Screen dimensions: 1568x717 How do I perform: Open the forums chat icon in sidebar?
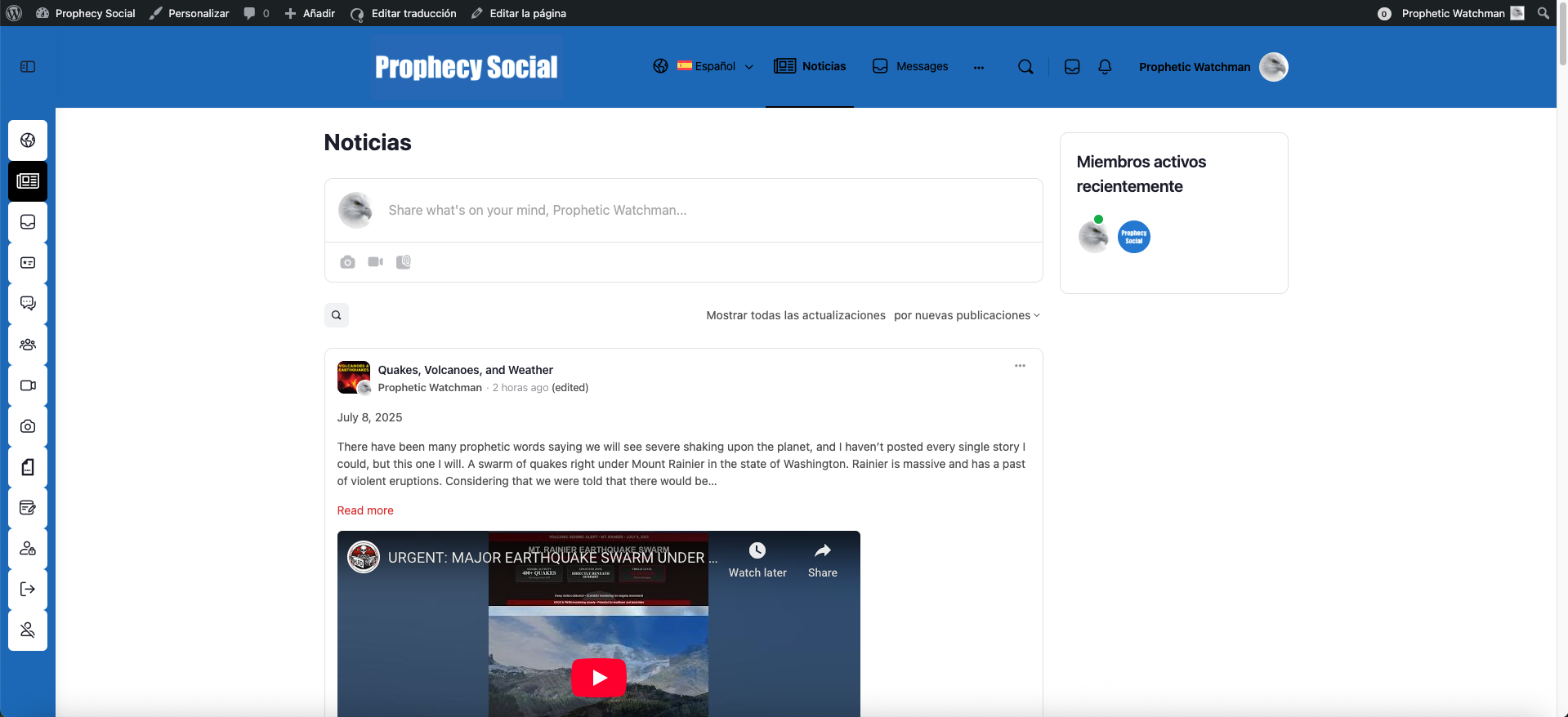[x=28, y=304]
